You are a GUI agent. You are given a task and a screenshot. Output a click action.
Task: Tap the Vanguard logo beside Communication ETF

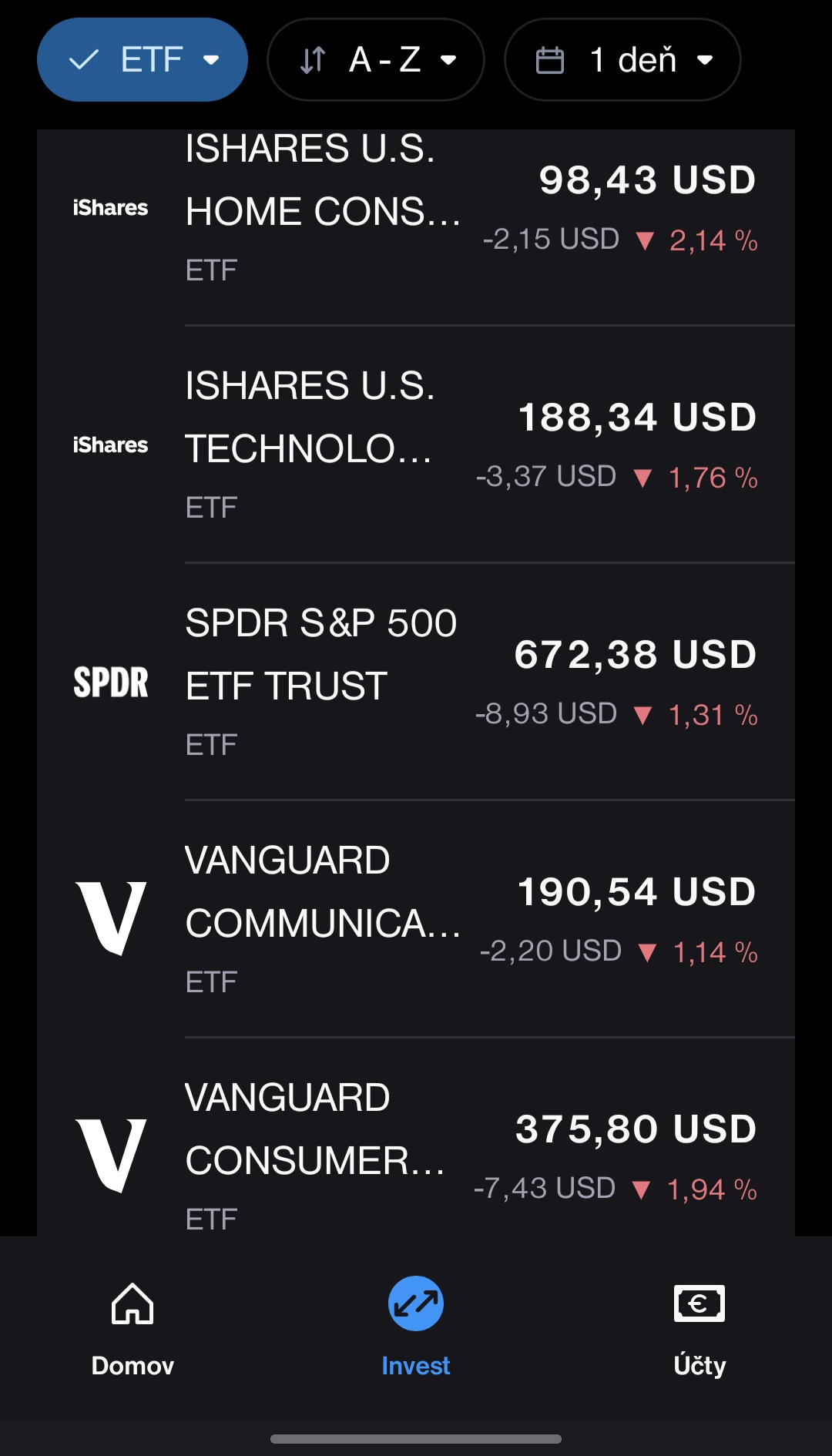click(x=111, y=918)
